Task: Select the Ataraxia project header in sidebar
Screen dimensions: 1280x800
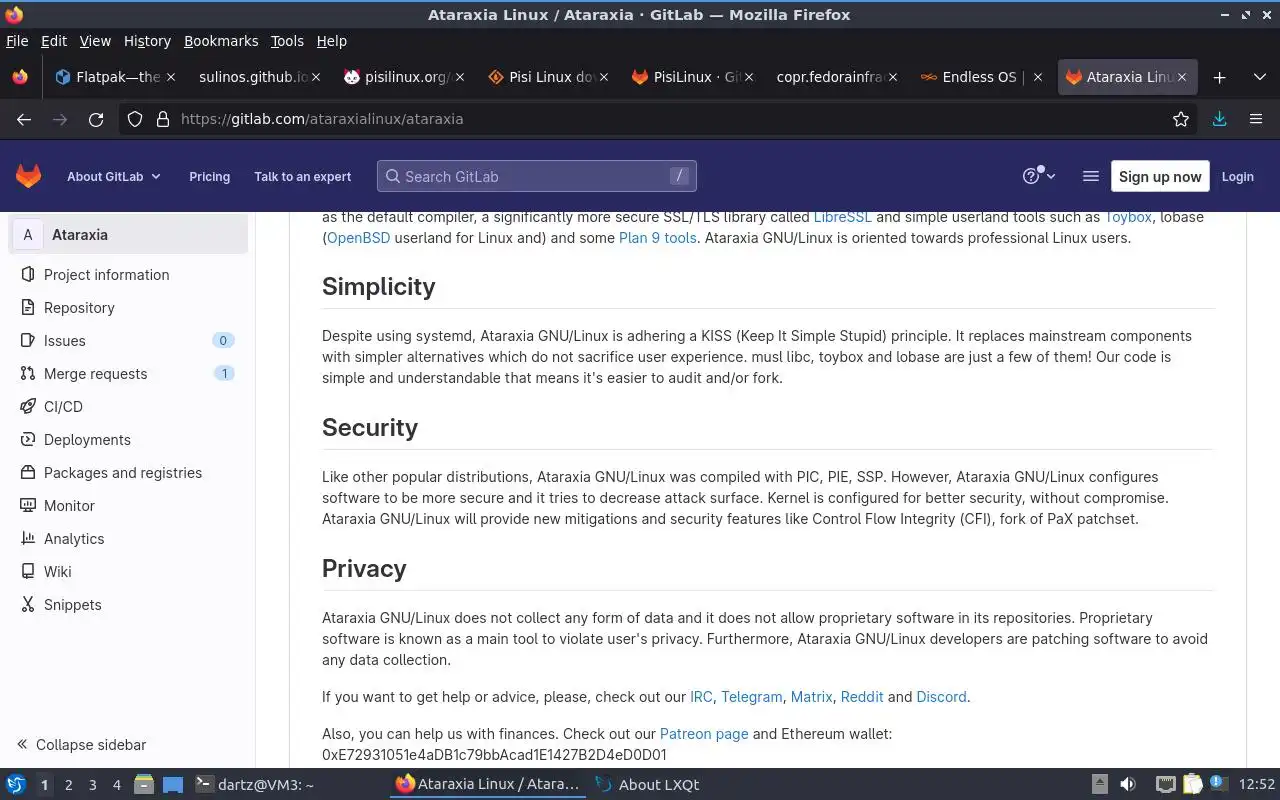Action: point(129,235)
